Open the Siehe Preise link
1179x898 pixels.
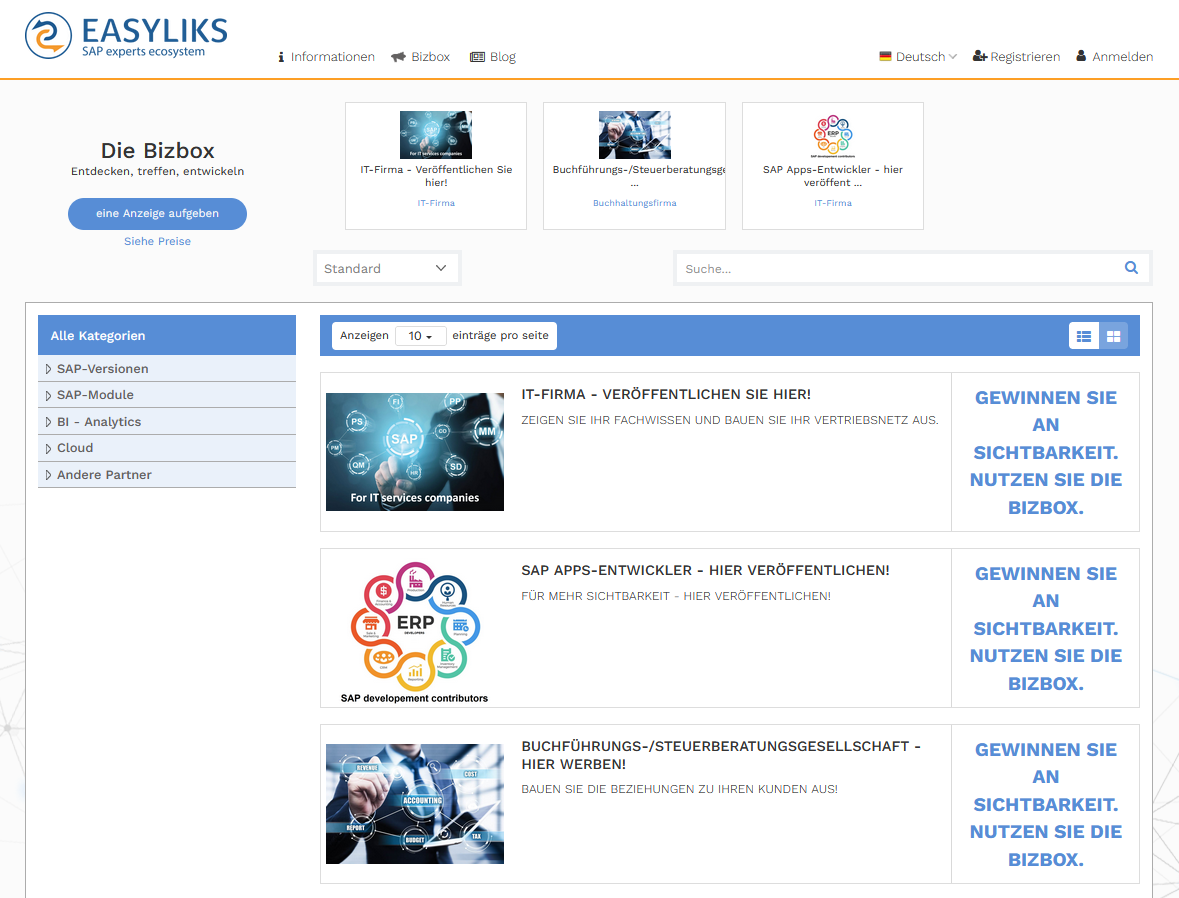157,241
